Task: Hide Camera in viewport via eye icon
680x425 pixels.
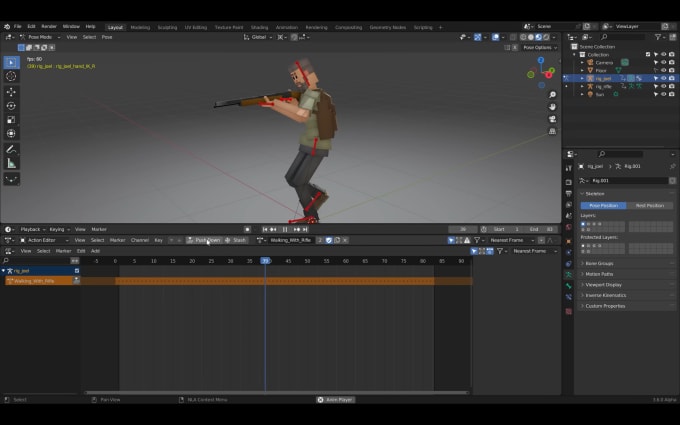Action: tap(664, 62)
